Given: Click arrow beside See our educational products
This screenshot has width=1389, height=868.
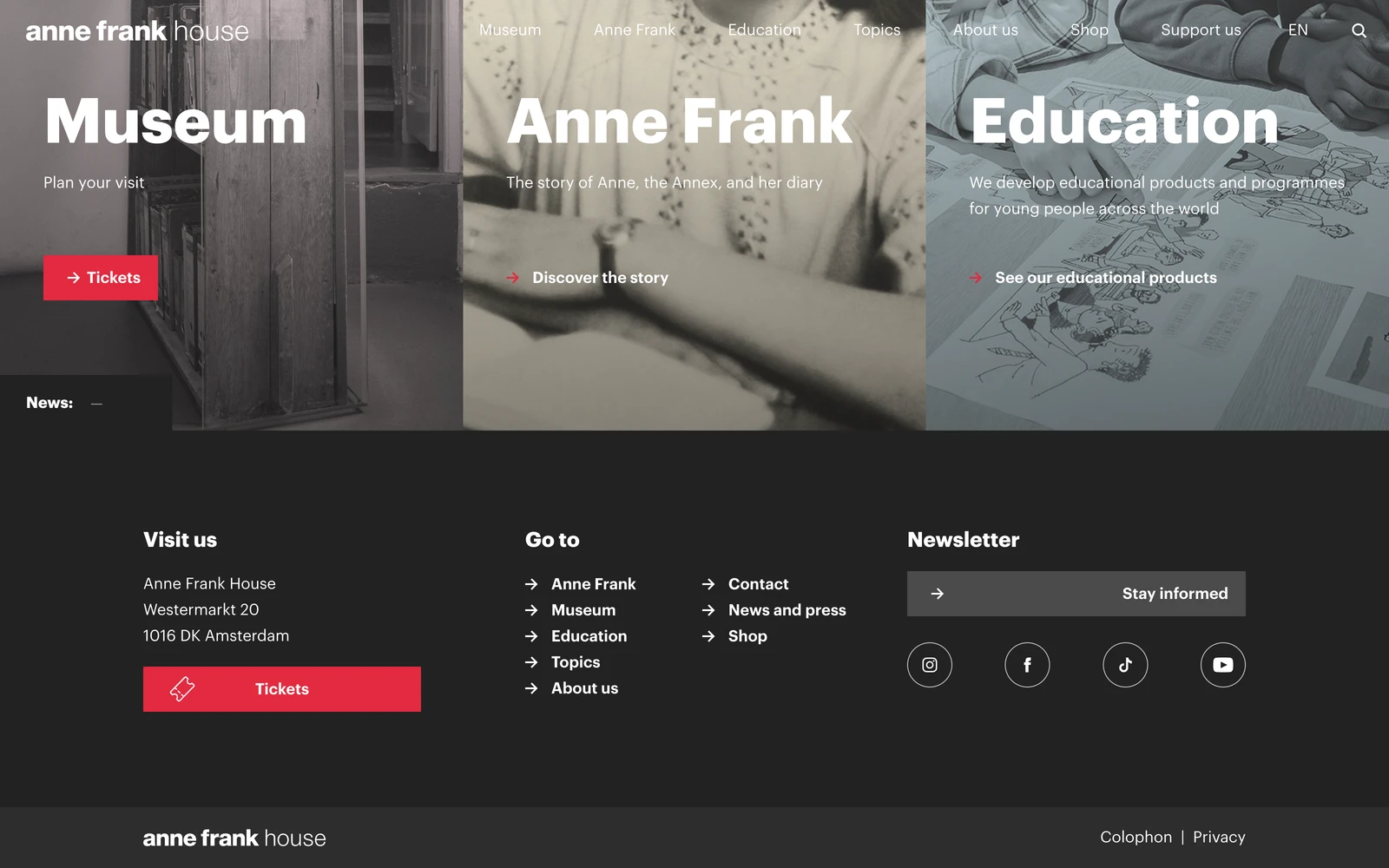Looking at the screenshot, I should (976, 278).
